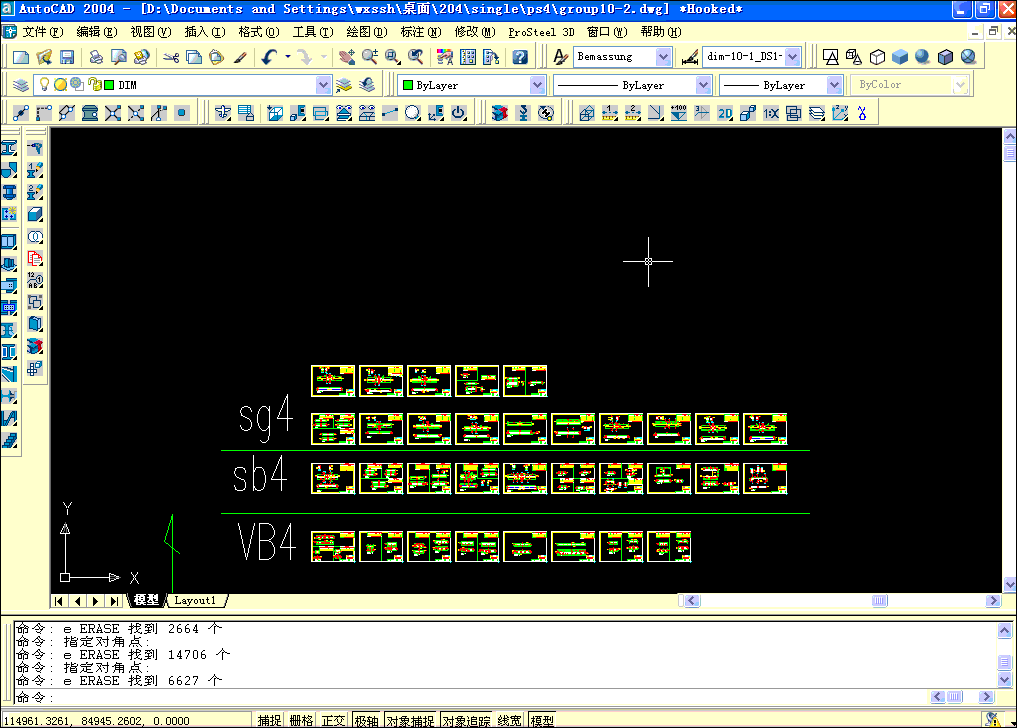Open the 绘图(D) menu
The width and height of the screenshot is (1017, 728).
(366, 32)
